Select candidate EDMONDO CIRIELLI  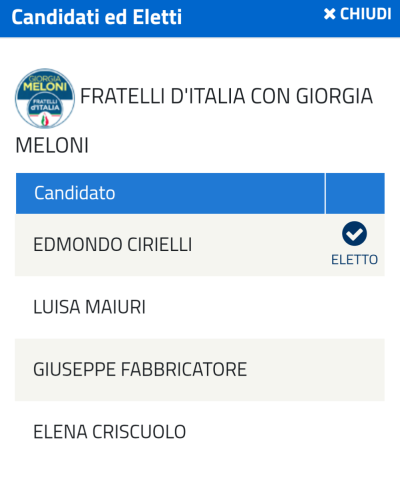(113, 245)
